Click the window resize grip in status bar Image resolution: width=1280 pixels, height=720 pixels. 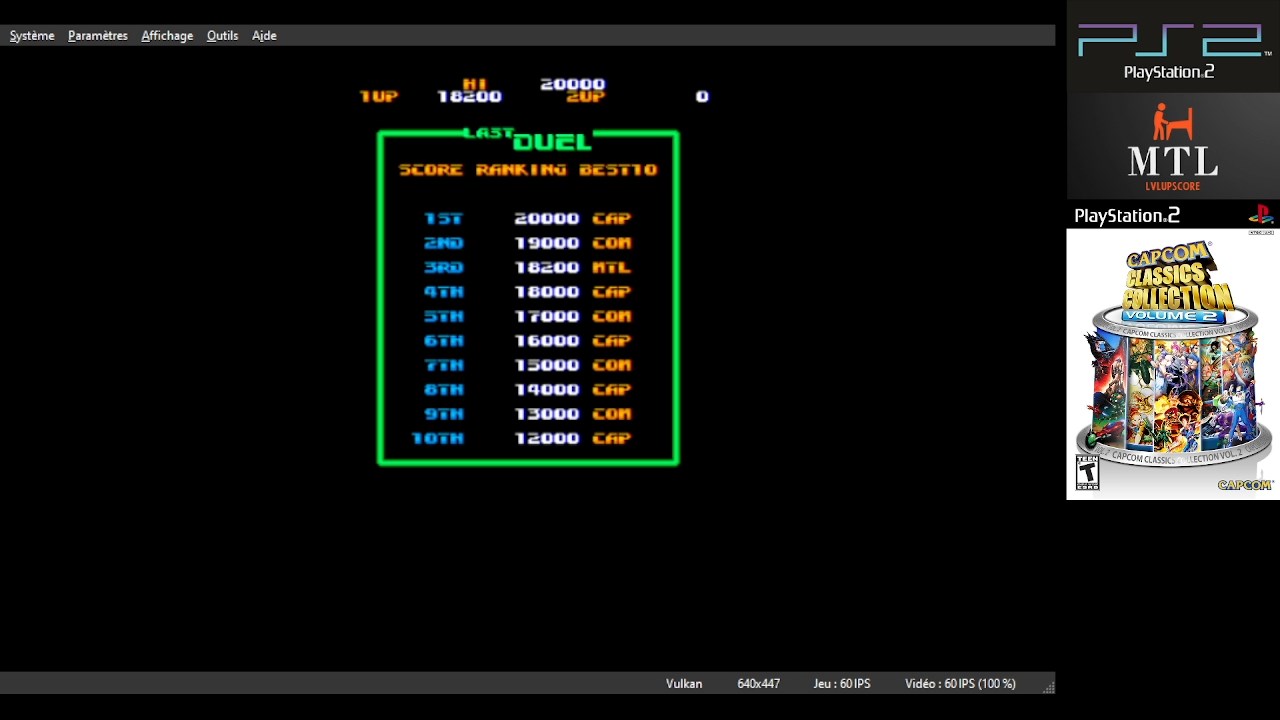click(x=1048, y=687)
